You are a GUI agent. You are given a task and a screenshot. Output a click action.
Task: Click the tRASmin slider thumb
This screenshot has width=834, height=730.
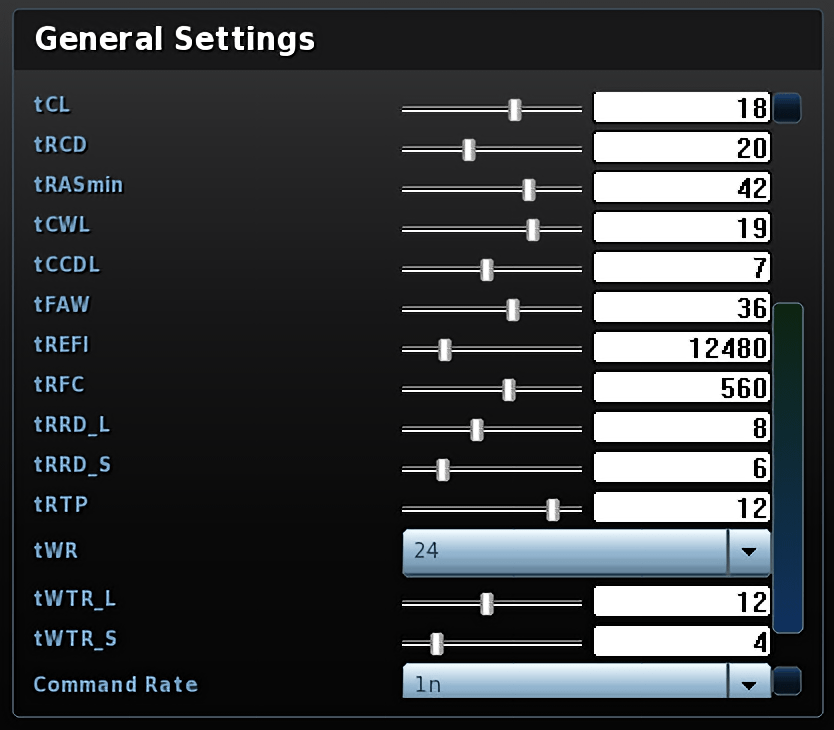[529, 189]
